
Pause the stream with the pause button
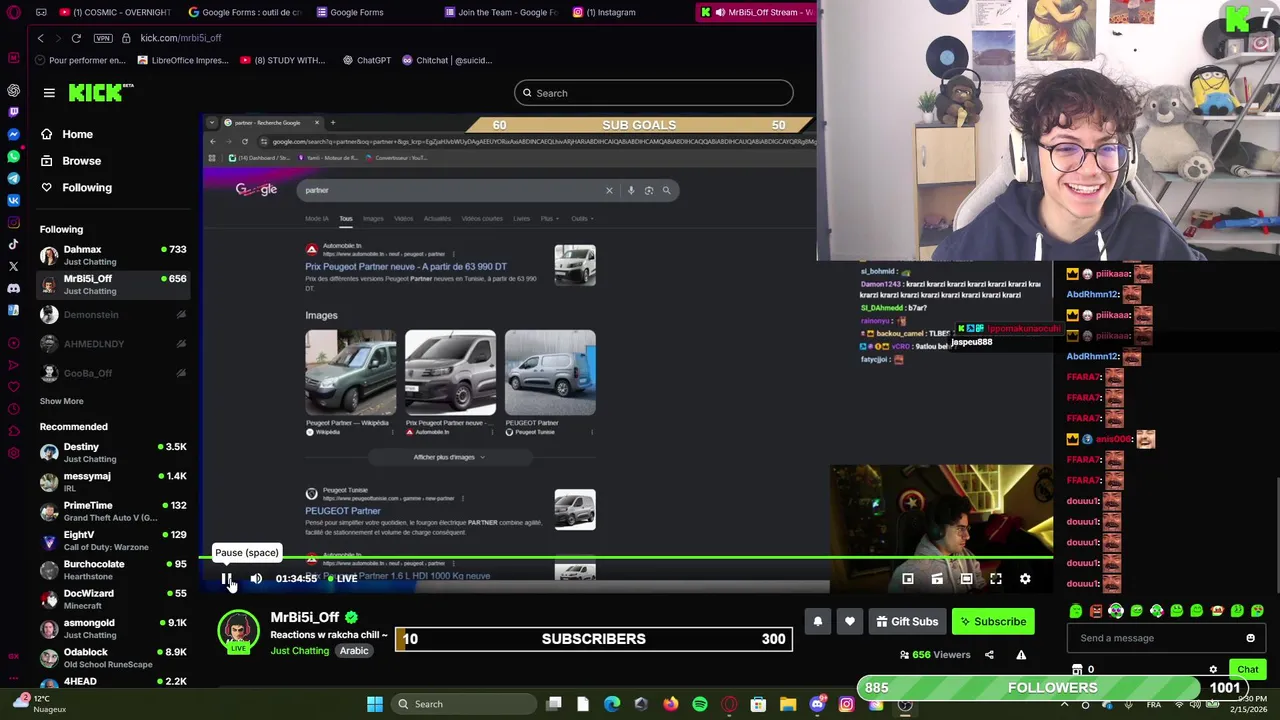(x=227, y=579)
